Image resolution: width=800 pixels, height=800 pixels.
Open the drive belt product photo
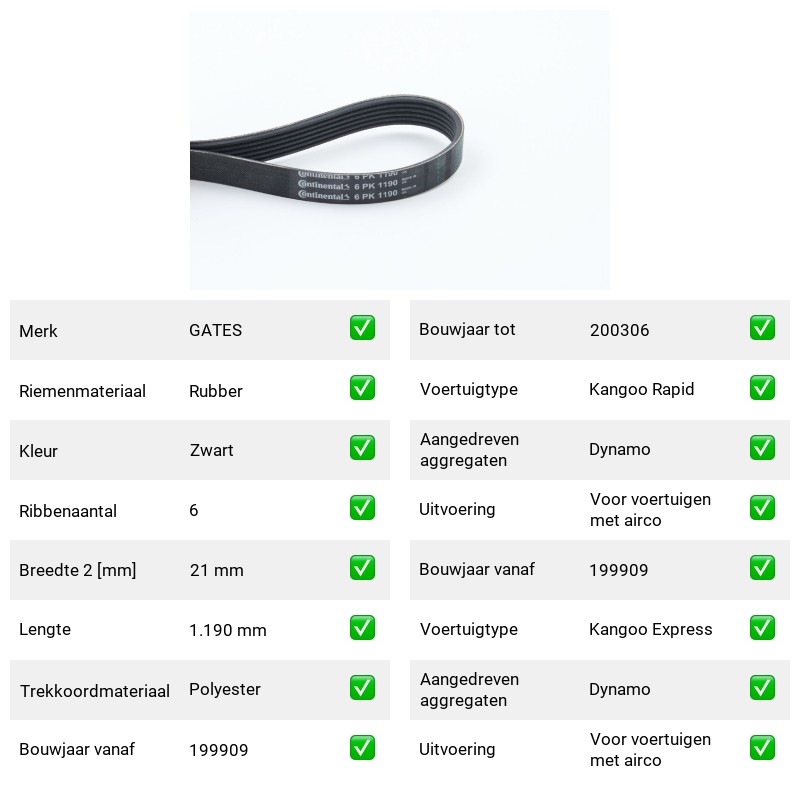tap(399, 150)
